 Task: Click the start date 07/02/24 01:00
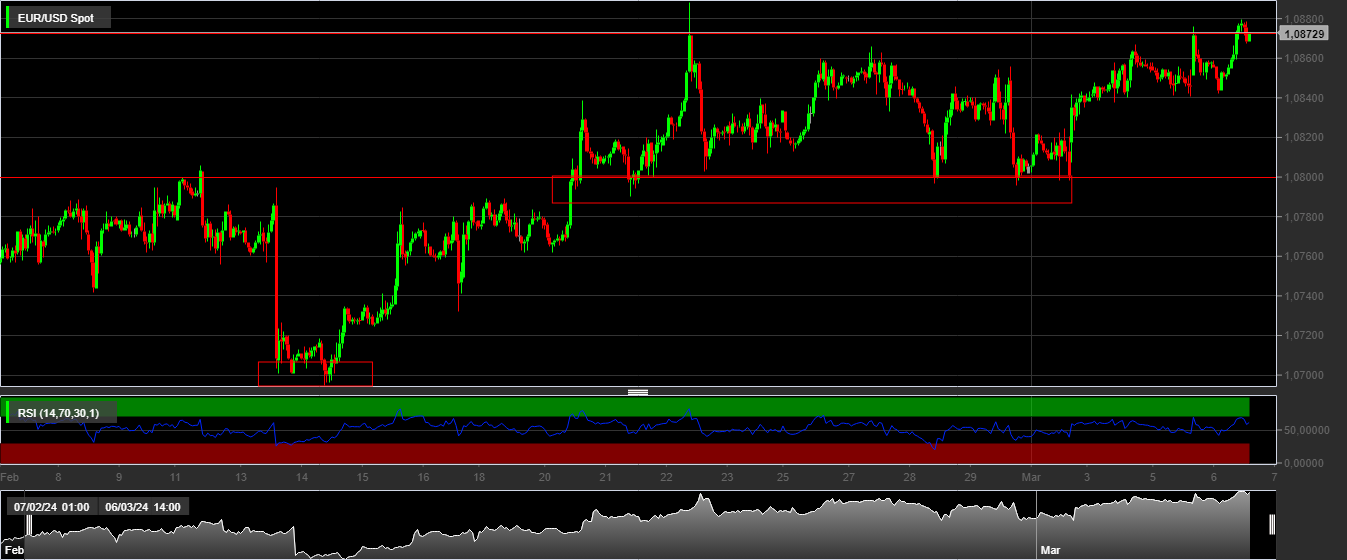tap(51, 507)
